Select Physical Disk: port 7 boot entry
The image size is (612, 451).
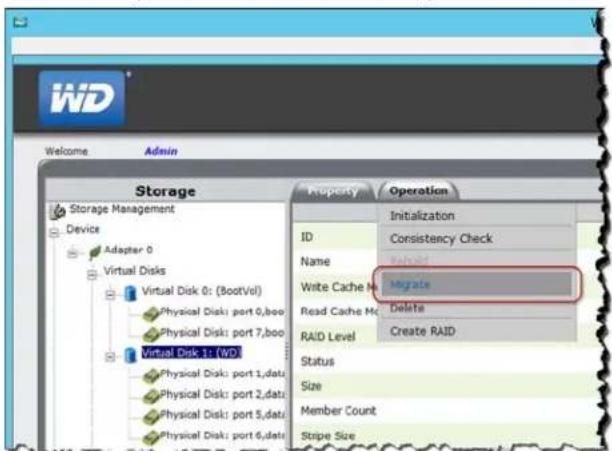coord(222,332)
